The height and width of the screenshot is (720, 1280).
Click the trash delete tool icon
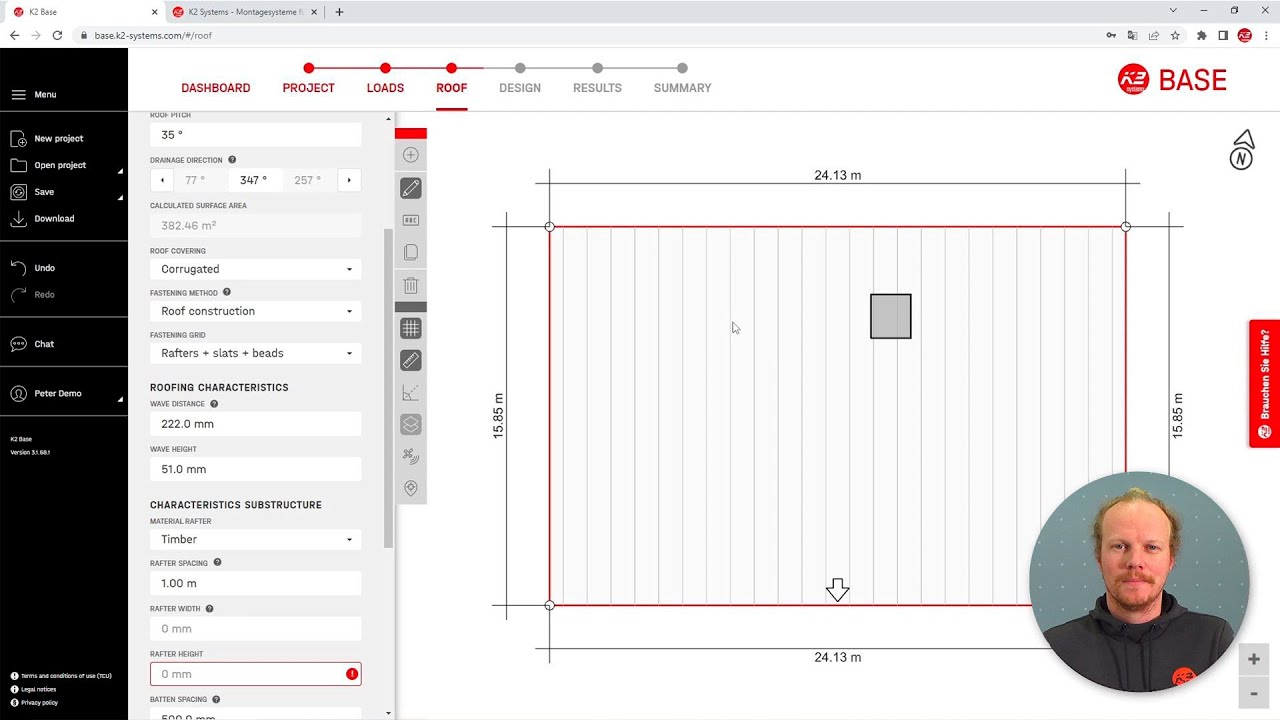pos(411,285)
